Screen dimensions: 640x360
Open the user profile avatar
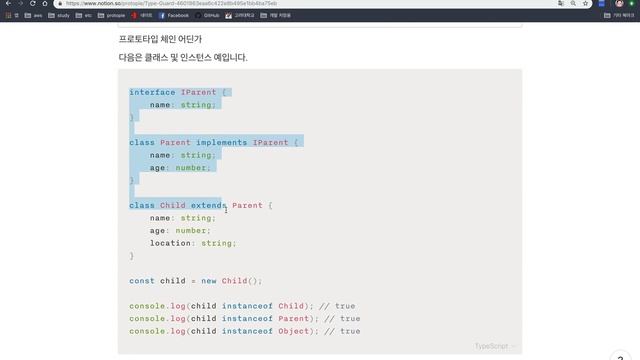coord(619,3)
